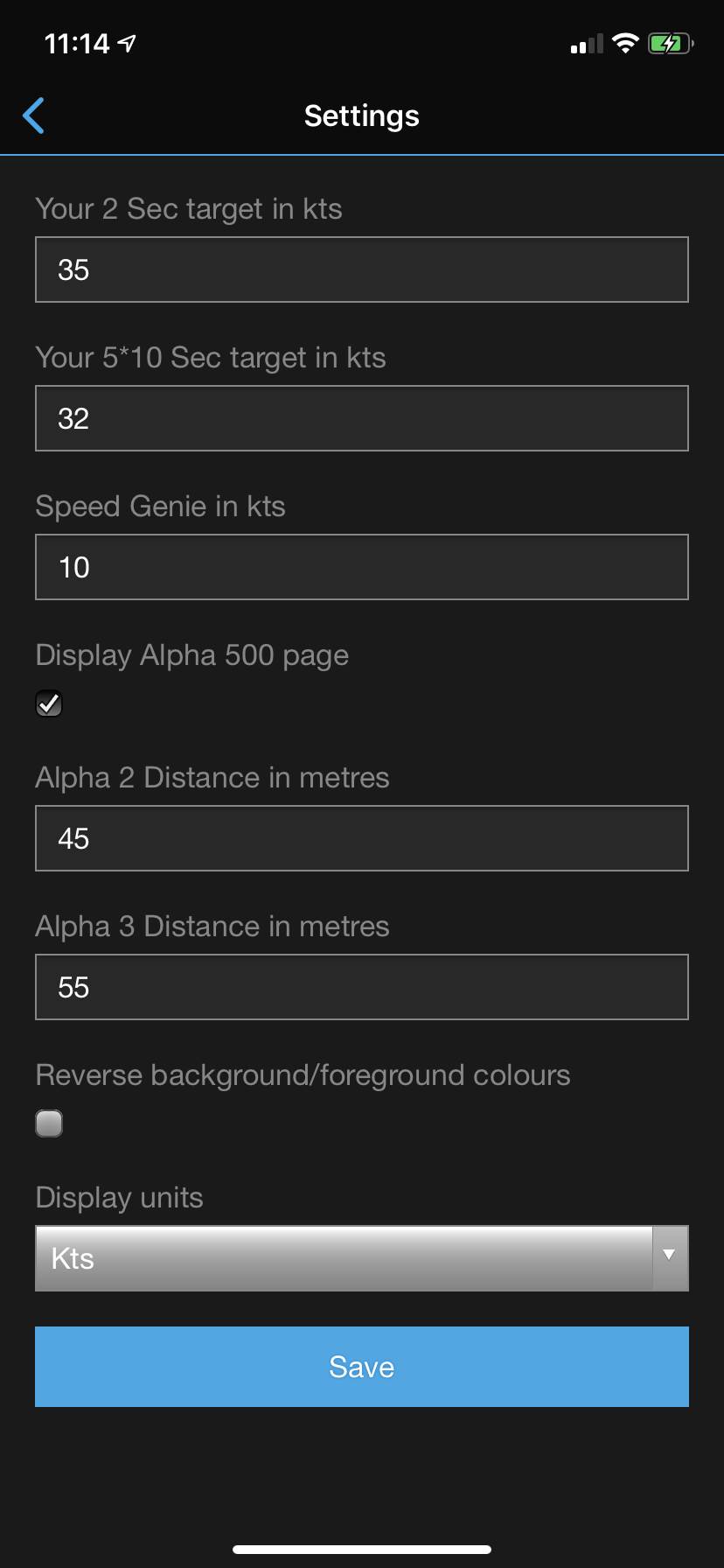Tap the home indicator bar
Image resolution: width=724 pixels, height=1568 pixels.
pyautogui.click(x=362, y=1550)
